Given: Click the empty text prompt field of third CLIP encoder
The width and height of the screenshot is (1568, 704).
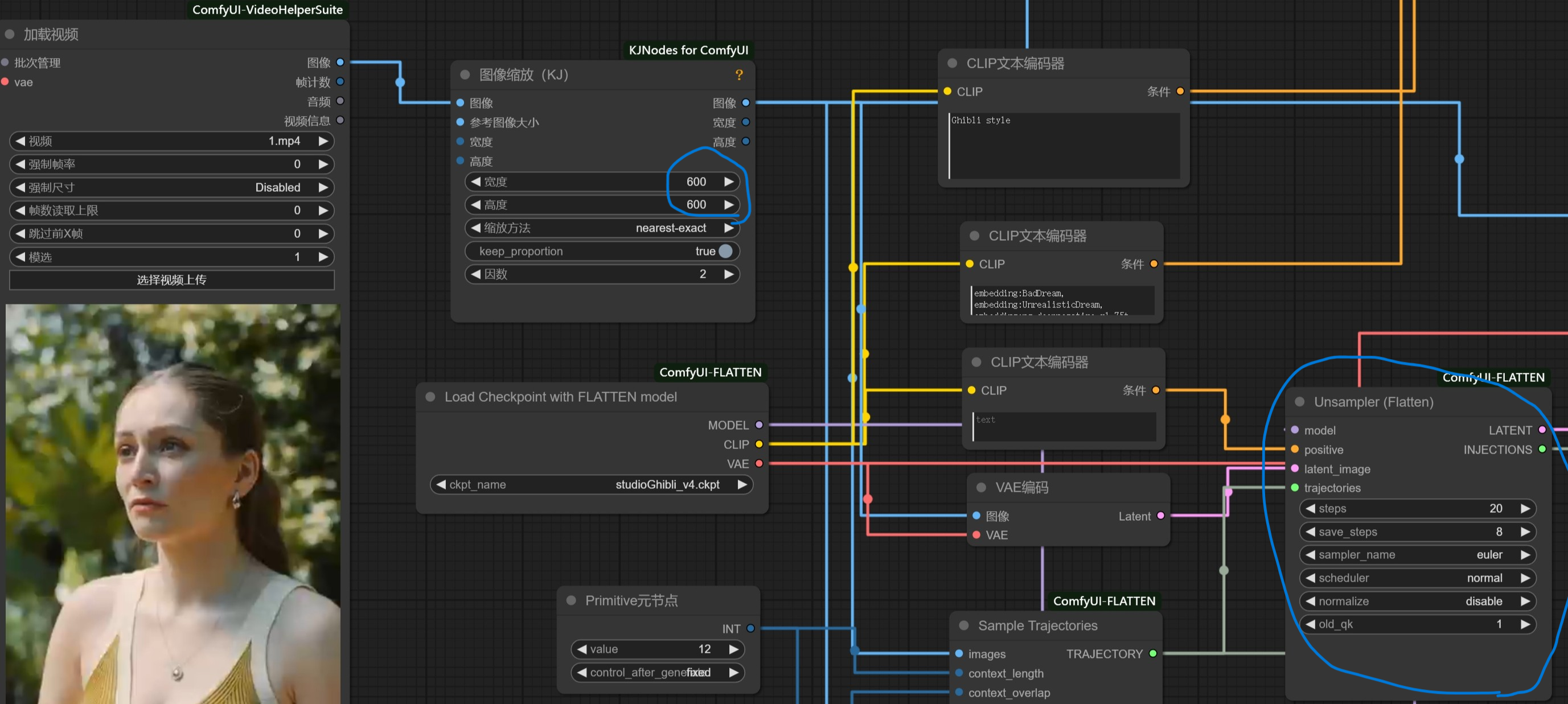Looking at the screenshot, I should point(1064,426).
